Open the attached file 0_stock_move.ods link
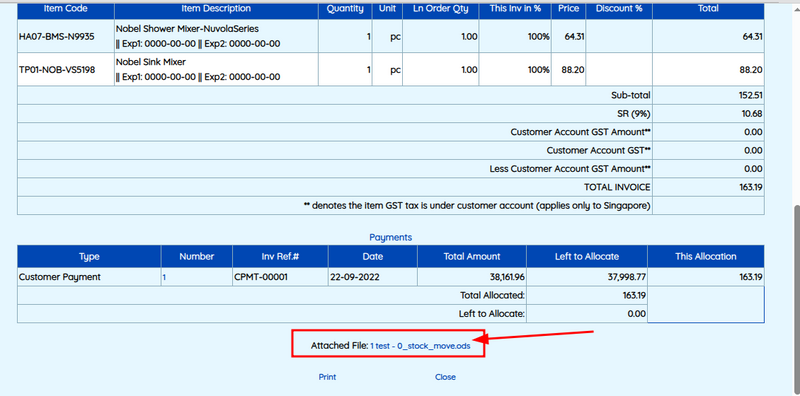This screenshot has height=396, width=800. pyautogui.click(x=420, y=345)
